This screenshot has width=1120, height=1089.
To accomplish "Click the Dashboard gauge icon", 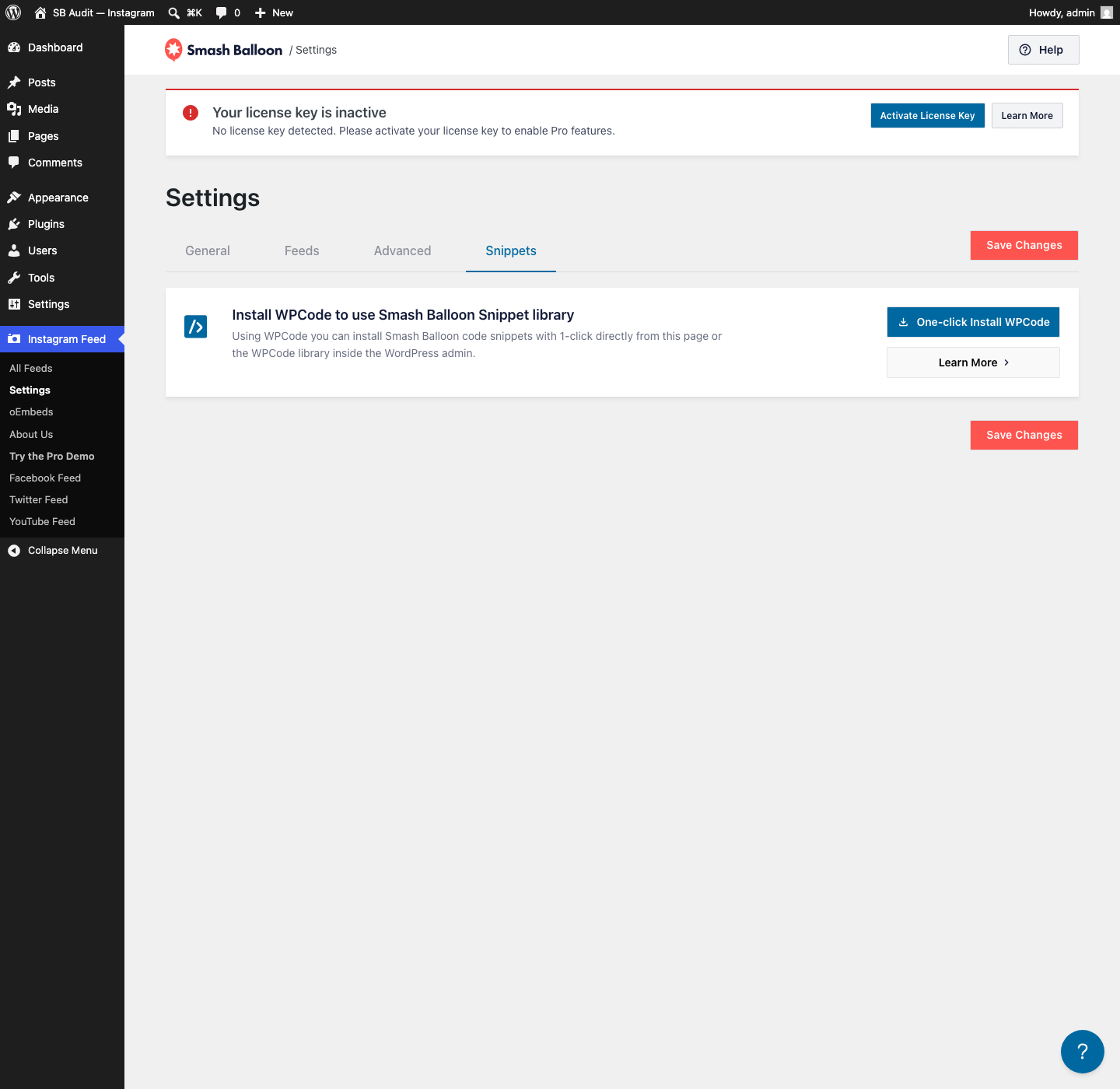I will tap(14, 47).
